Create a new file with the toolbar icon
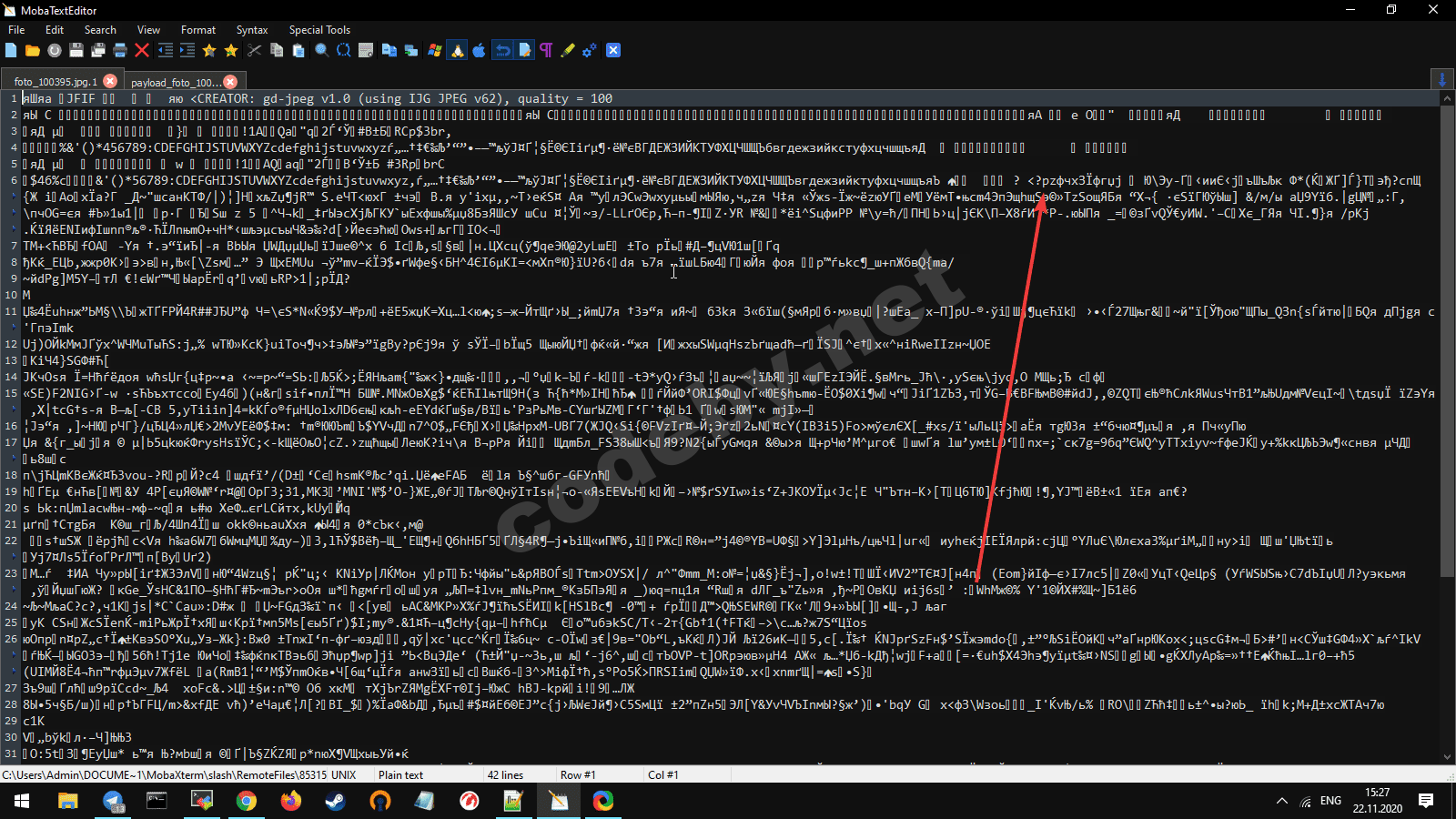 [11, 51]
